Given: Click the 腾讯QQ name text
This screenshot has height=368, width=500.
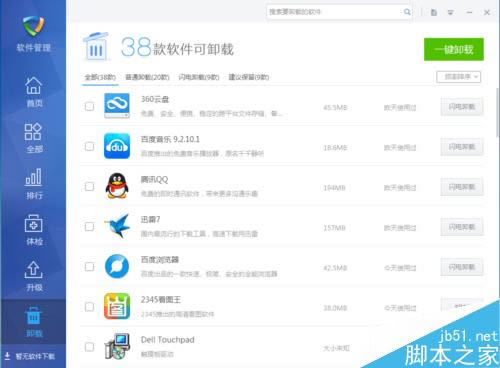Looking at the screenshot, I should coord(154,179).
